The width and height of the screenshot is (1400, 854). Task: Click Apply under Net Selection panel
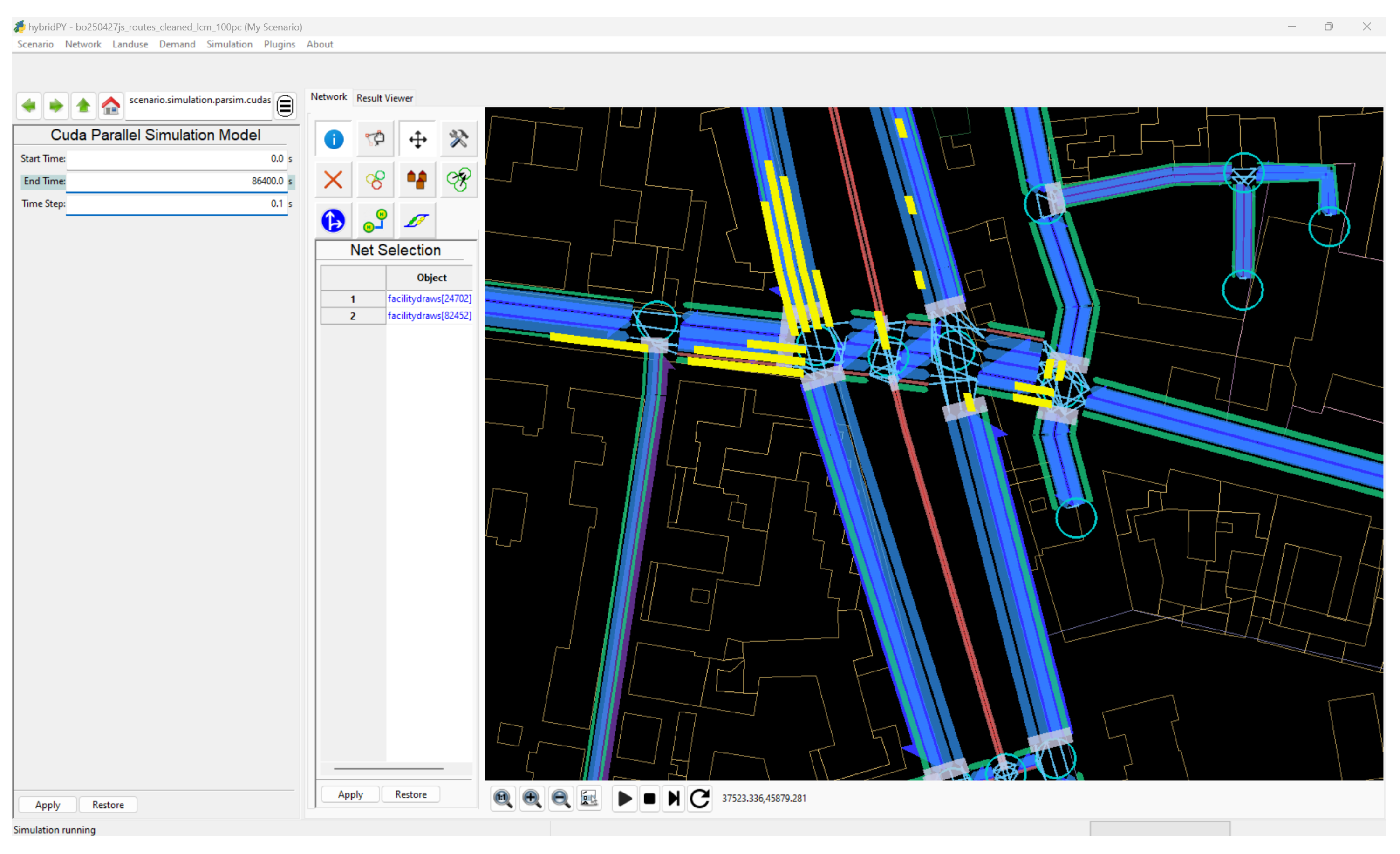[350, 794]
